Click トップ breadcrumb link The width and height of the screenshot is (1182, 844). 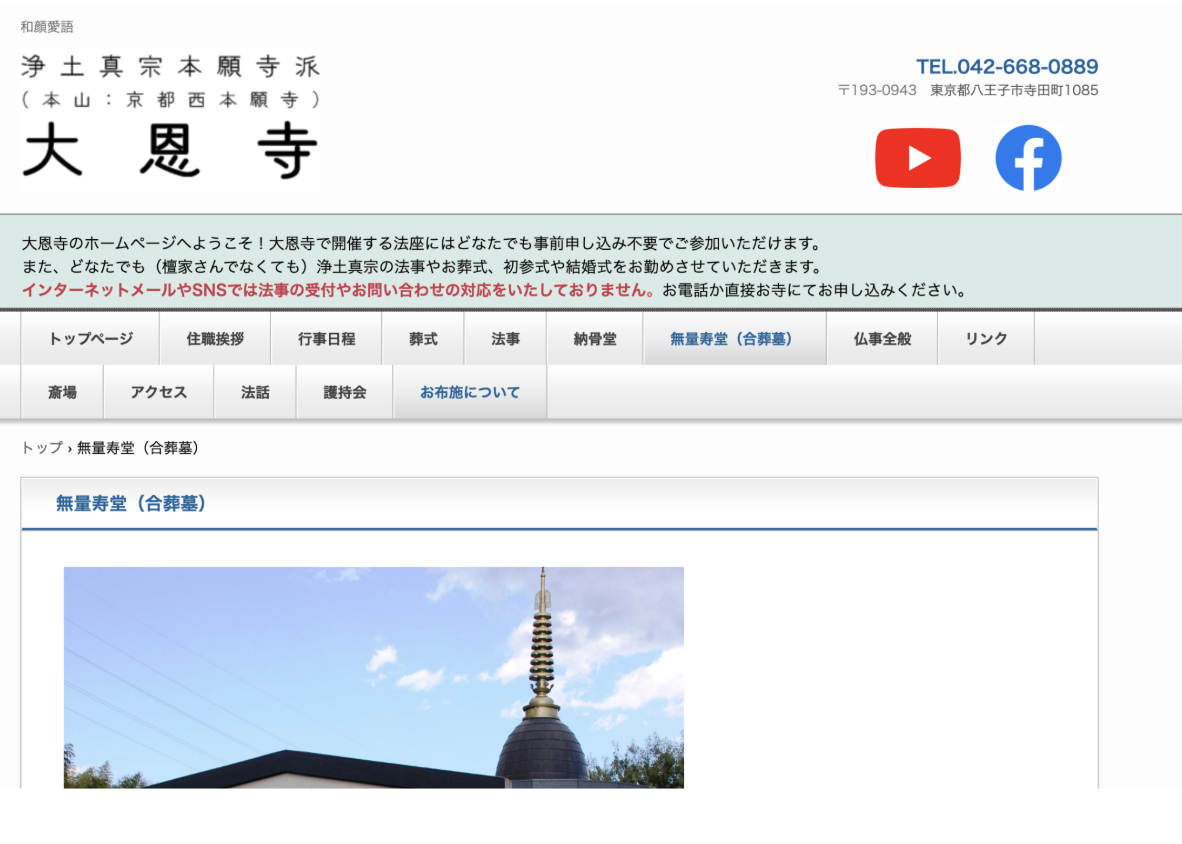[41, 448]
